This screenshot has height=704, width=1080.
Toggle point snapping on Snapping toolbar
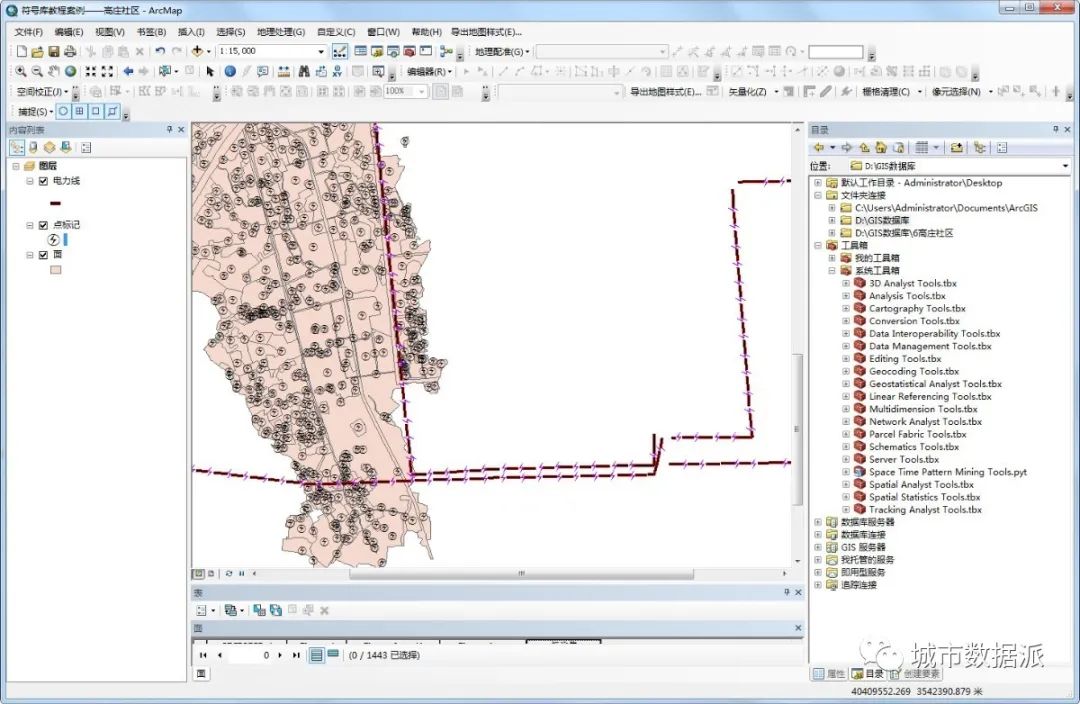[63, 111]
